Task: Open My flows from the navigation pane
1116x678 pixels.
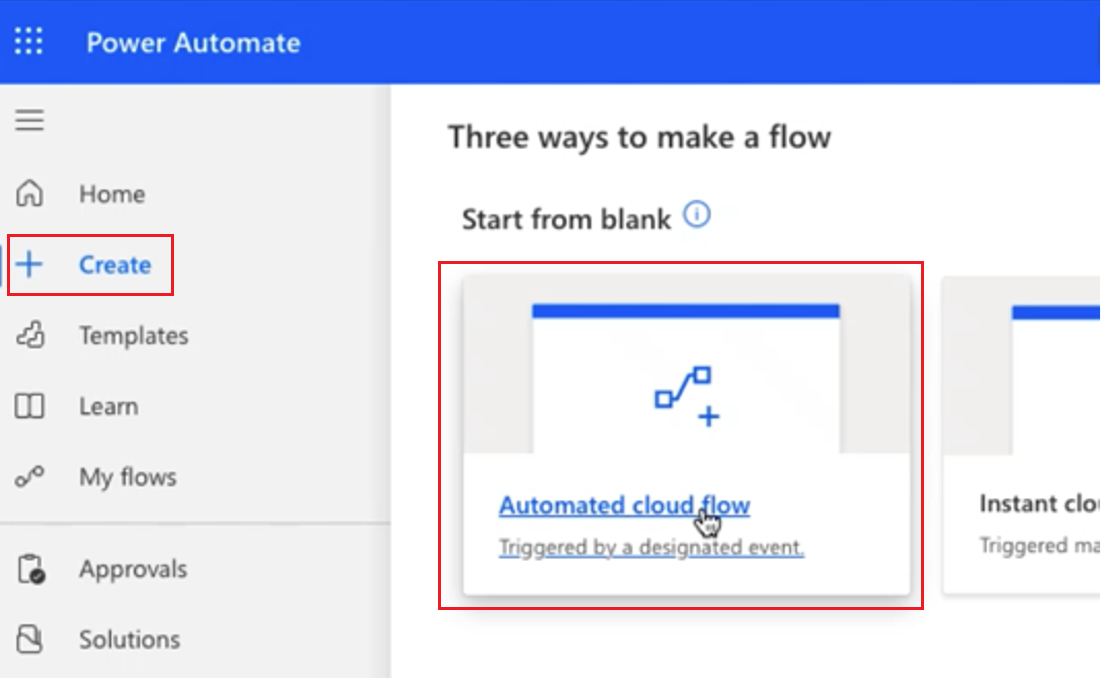Action: [129, 477]
